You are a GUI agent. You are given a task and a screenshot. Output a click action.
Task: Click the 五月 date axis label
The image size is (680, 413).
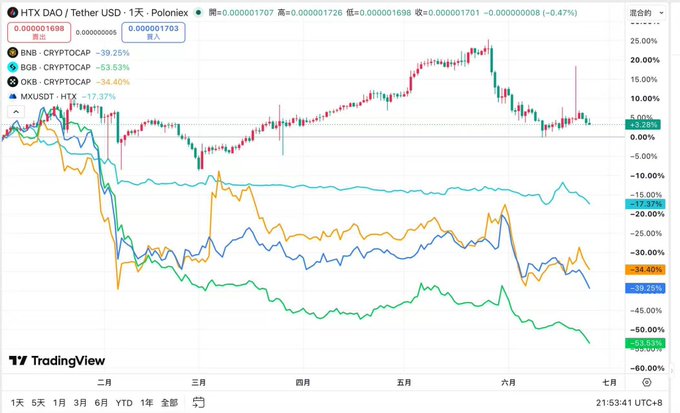point(404,382)
